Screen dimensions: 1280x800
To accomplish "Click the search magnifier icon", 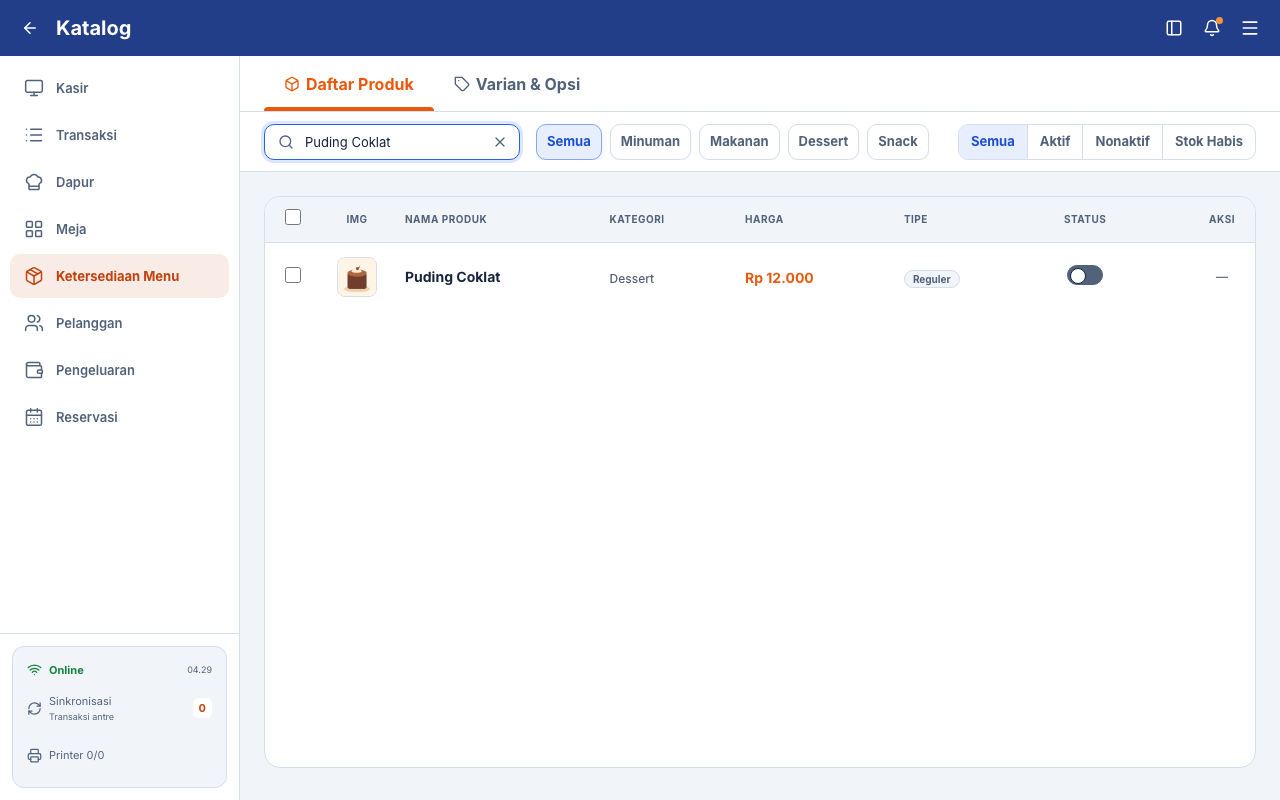I will pos(286,142).
